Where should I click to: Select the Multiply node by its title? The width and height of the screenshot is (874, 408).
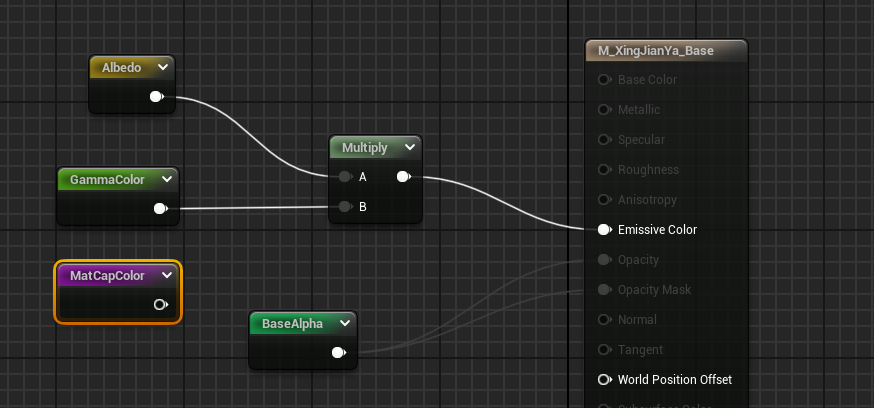click(364, 148)
